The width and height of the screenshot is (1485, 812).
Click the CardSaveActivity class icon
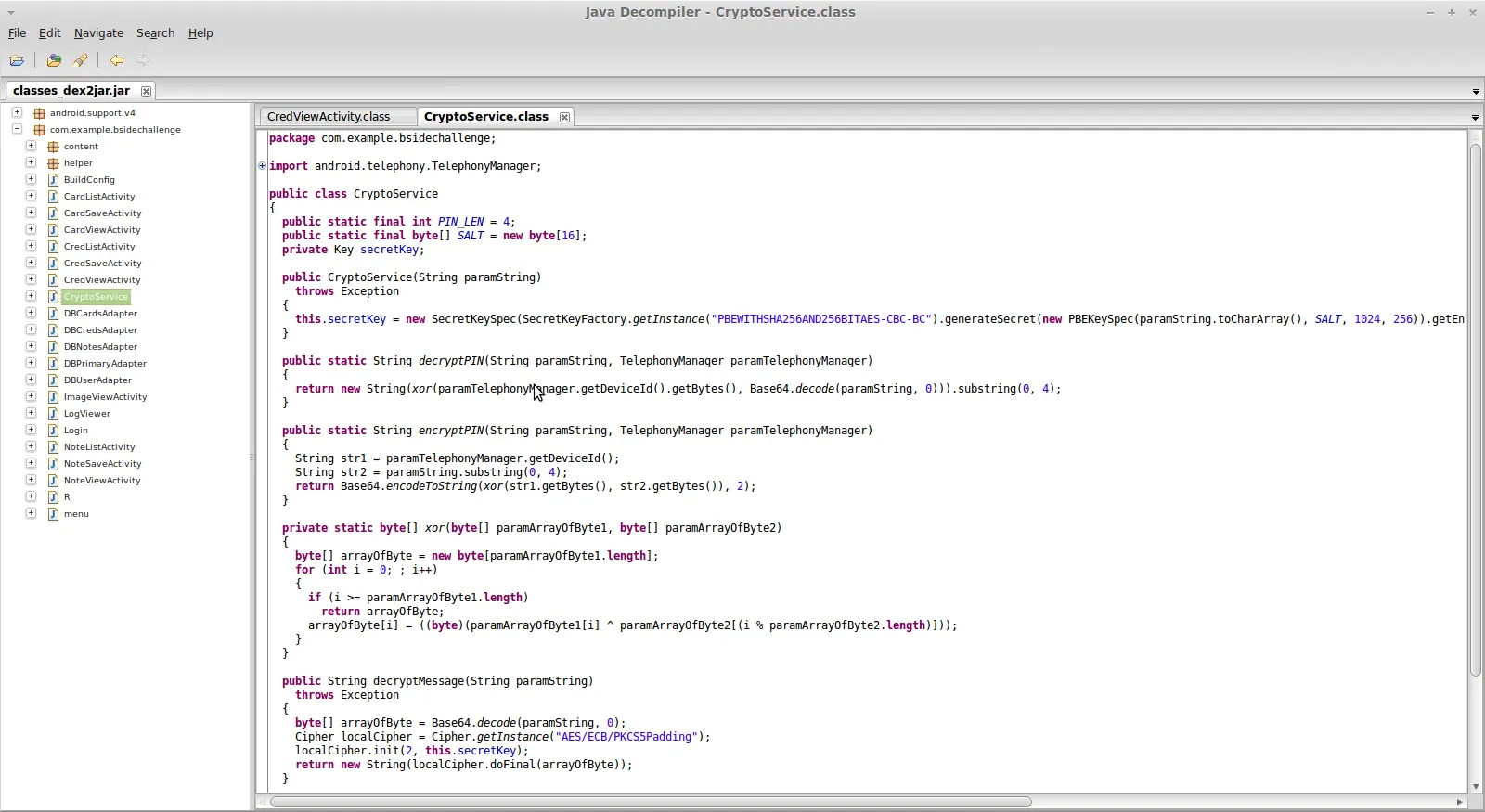coord(53,213)
